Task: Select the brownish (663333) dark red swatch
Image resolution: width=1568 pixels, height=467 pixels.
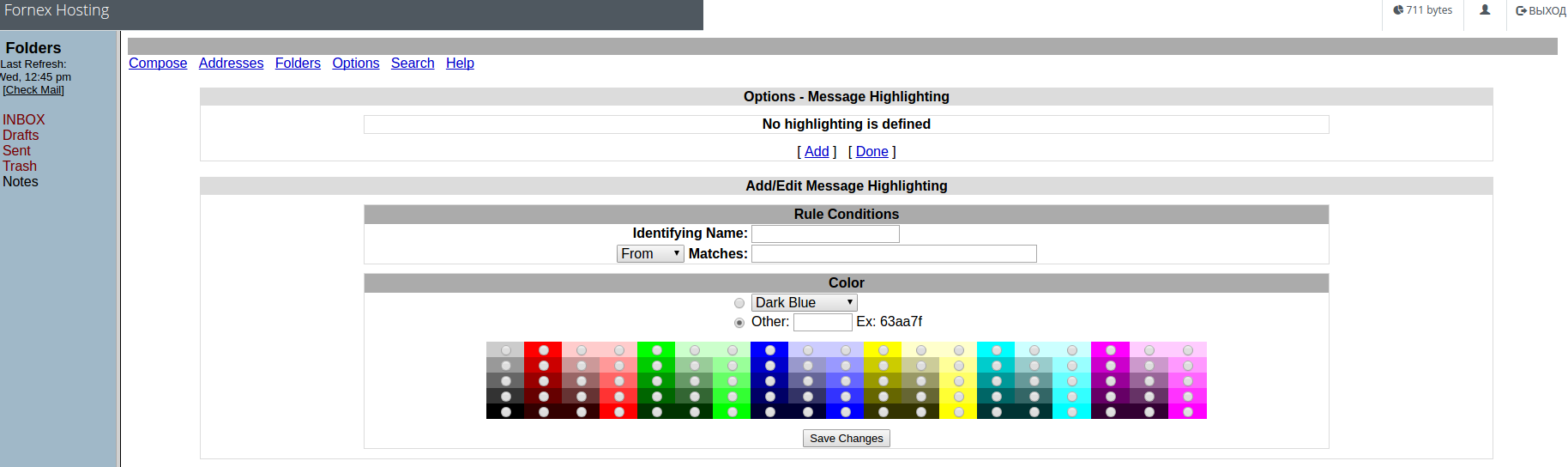Action: 582,397
